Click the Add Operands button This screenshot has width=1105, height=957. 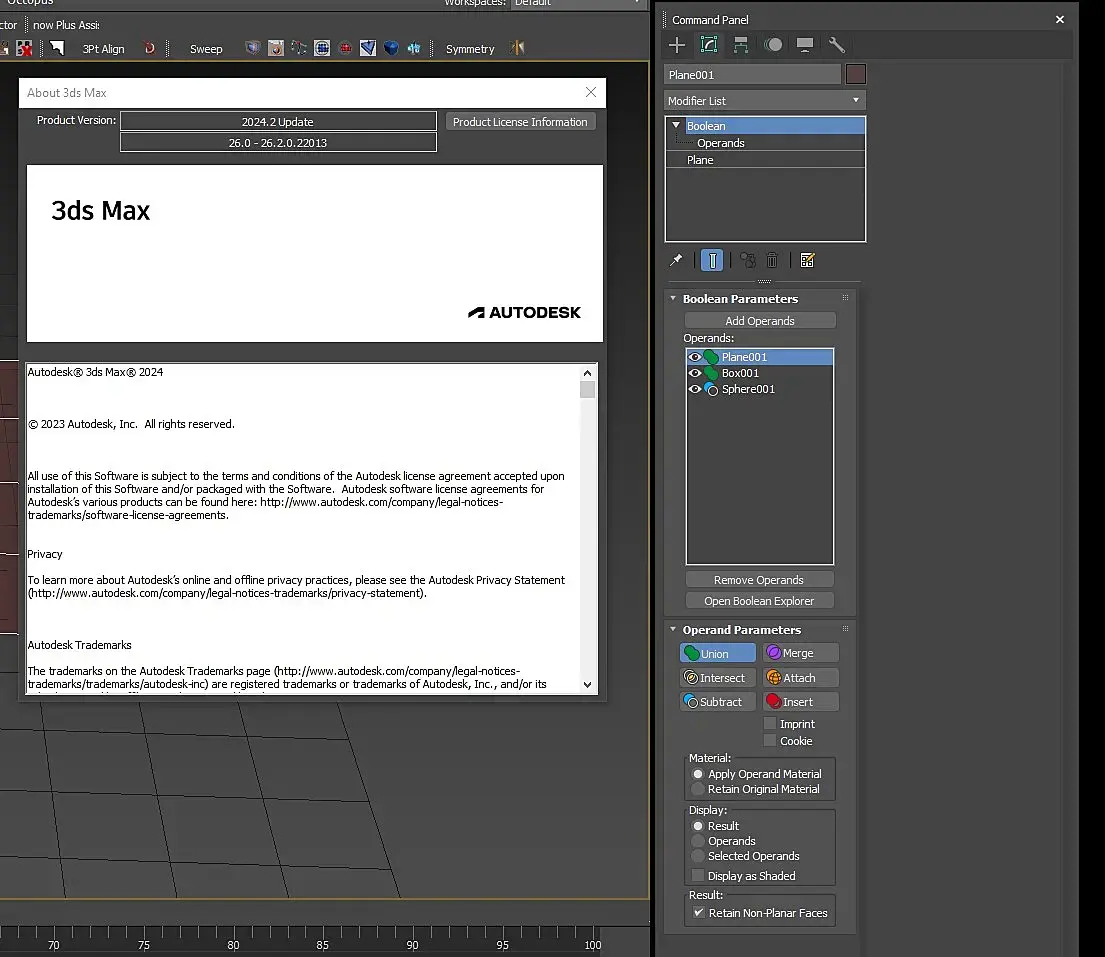(x=760, y=321)
